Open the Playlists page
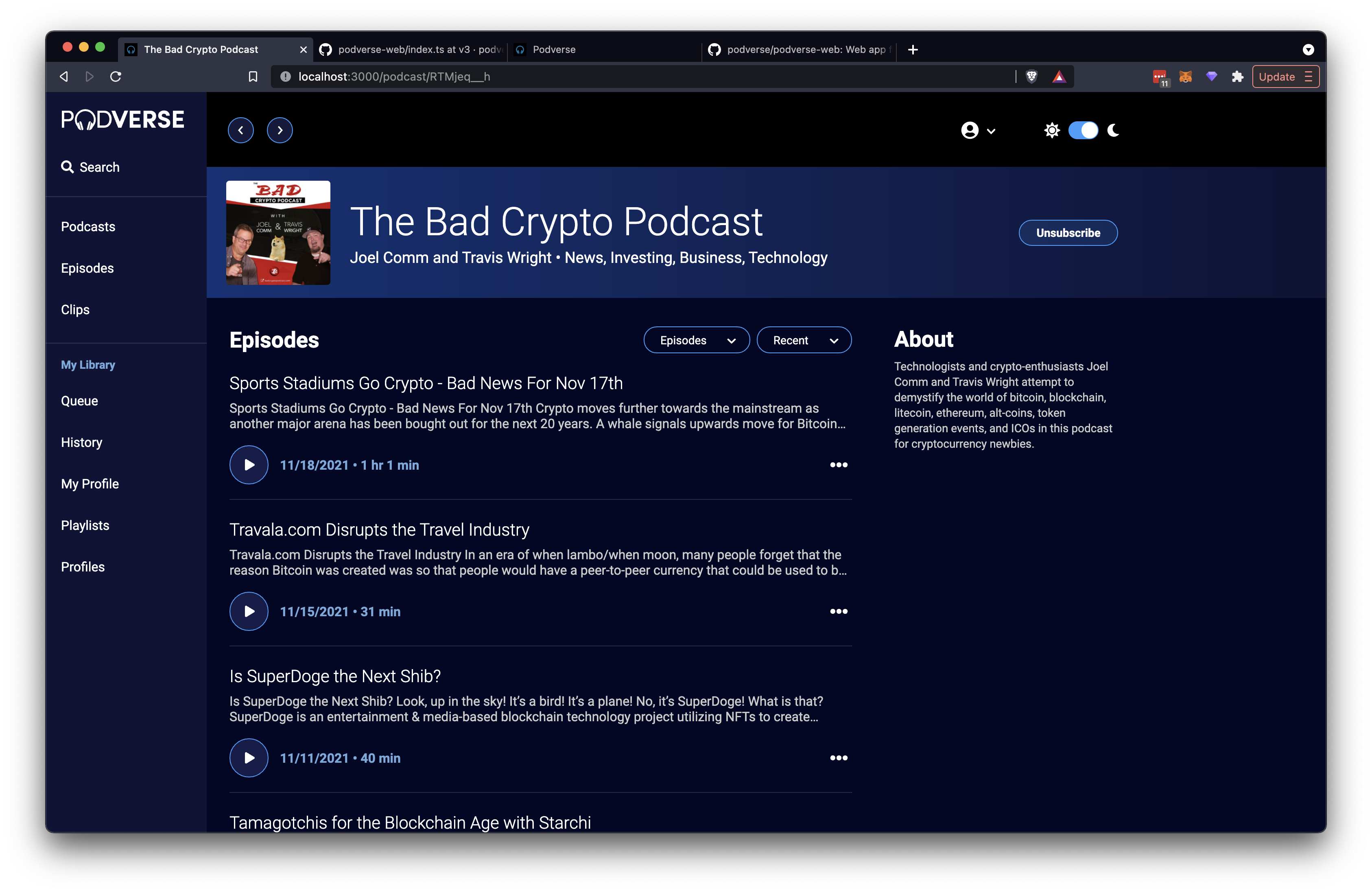Image resolution: width=1372 pixels, height=893 pixels. [x=85, y=525]
